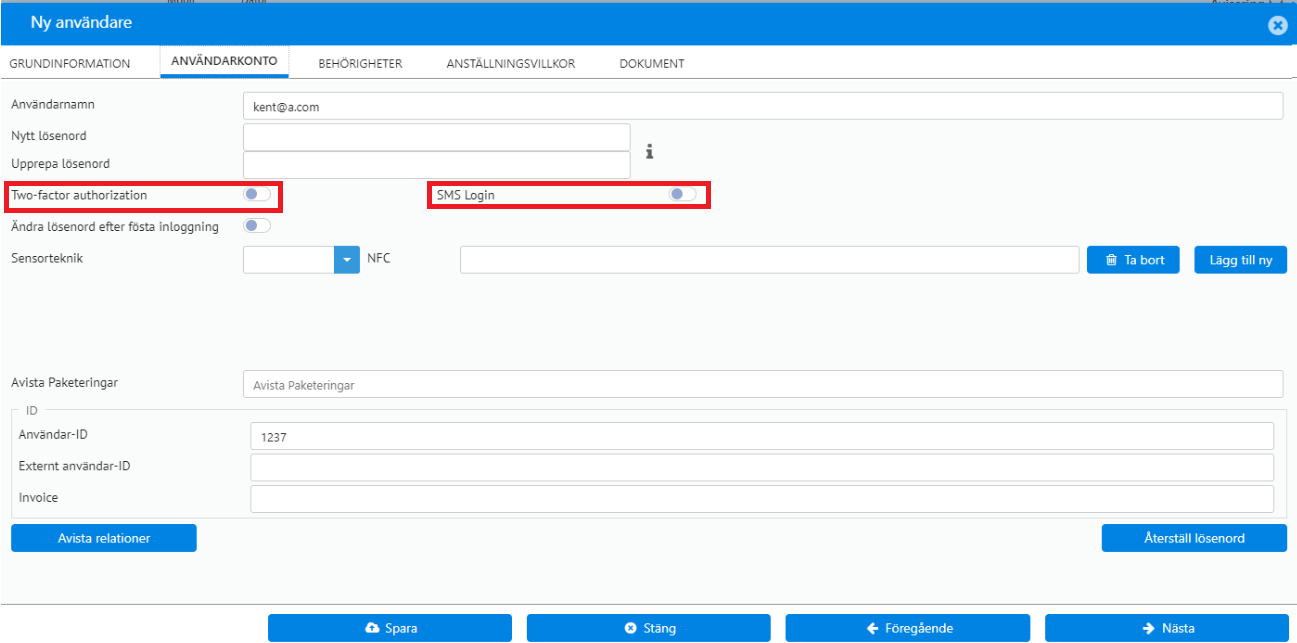The height and width of the screenshot is (643, 1297).
Task: Click the Invoice input field
Action: point(762,499)
